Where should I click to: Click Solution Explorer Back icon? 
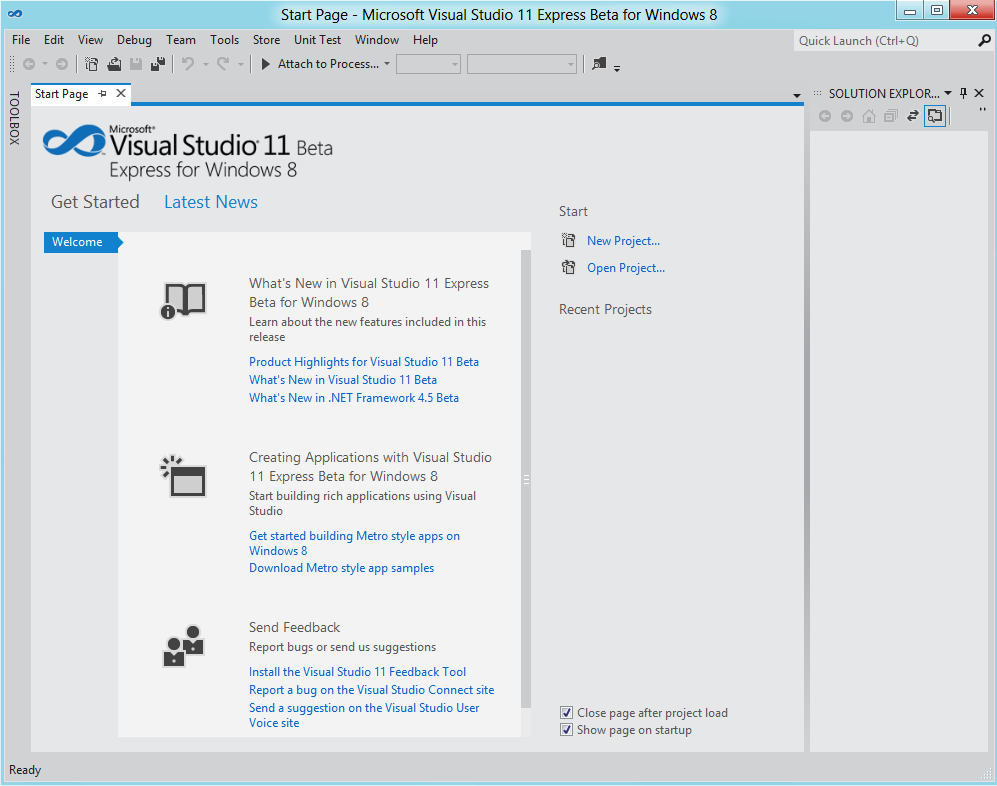click(x=825, y=116)
